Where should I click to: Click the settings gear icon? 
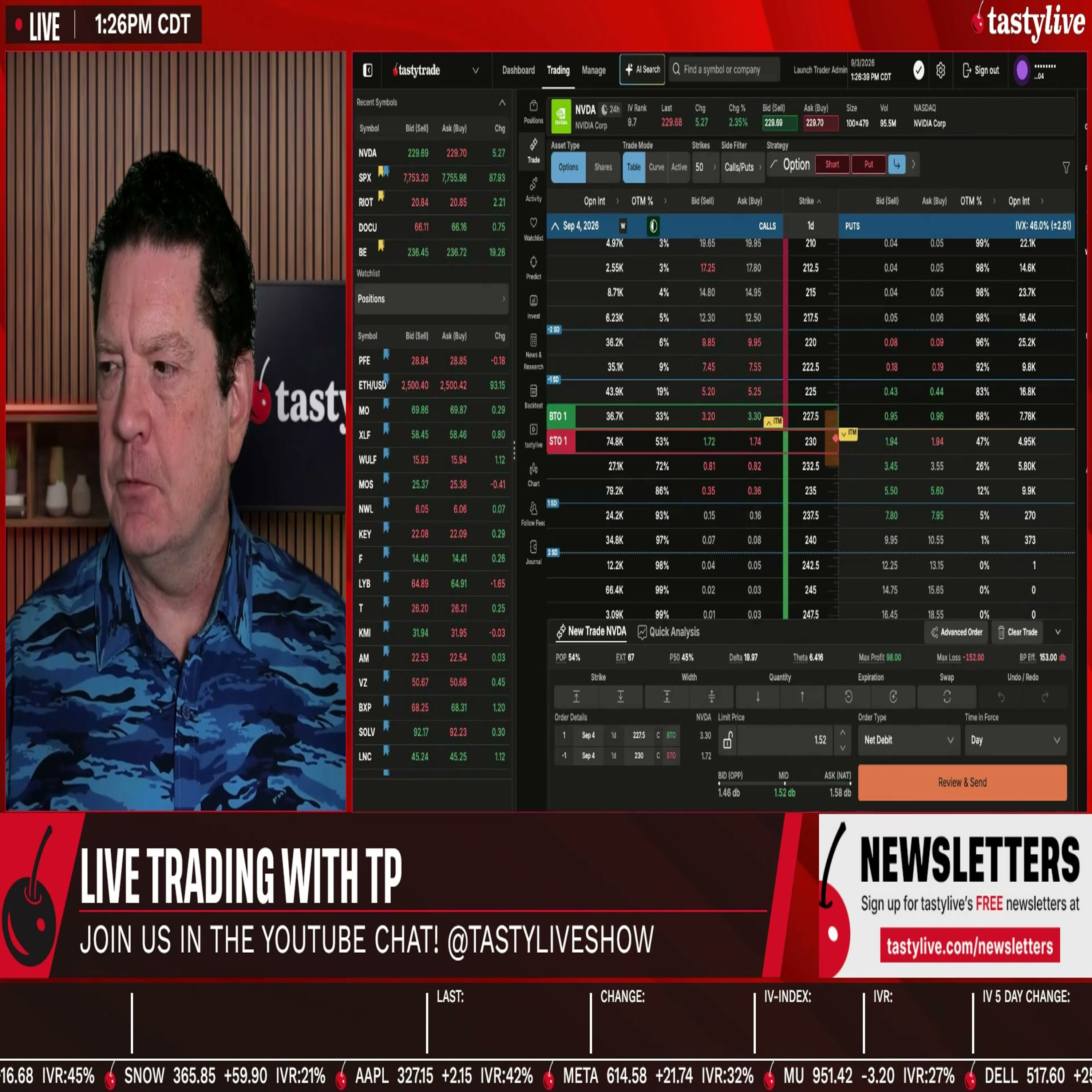tap(941, 70)
